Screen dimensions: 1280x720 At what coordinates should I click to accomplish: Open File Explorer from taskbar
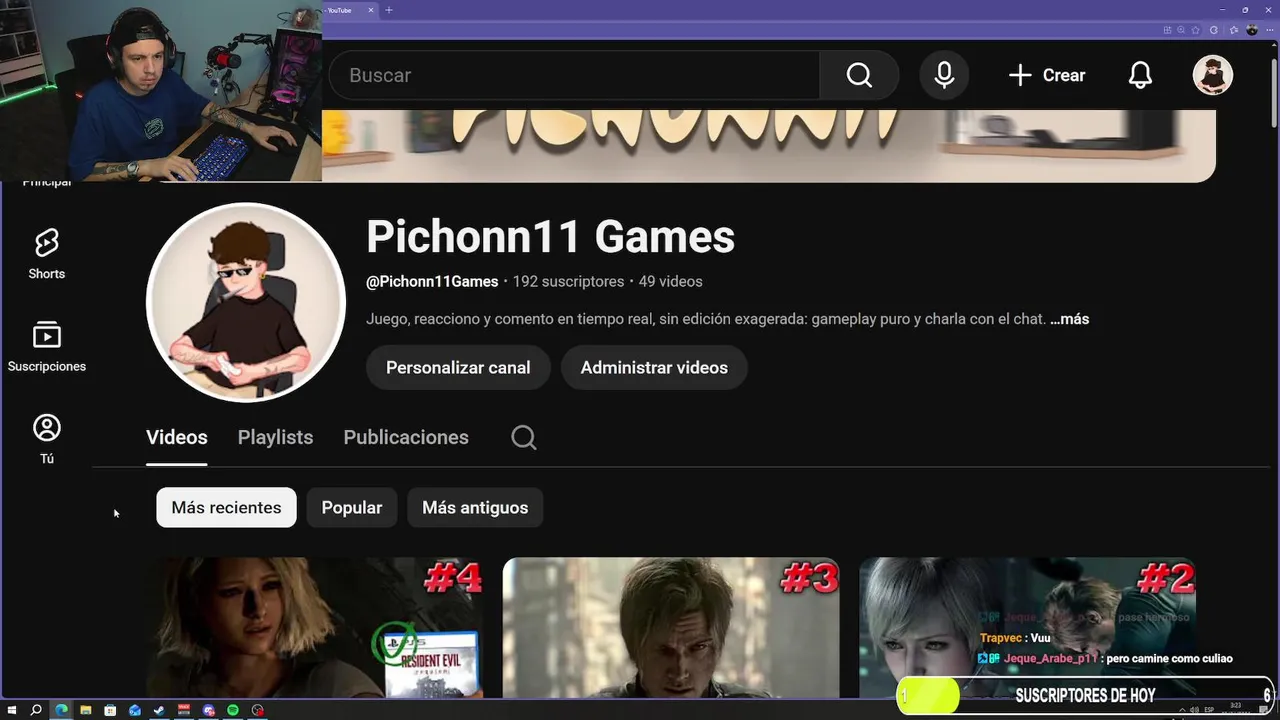86,710
